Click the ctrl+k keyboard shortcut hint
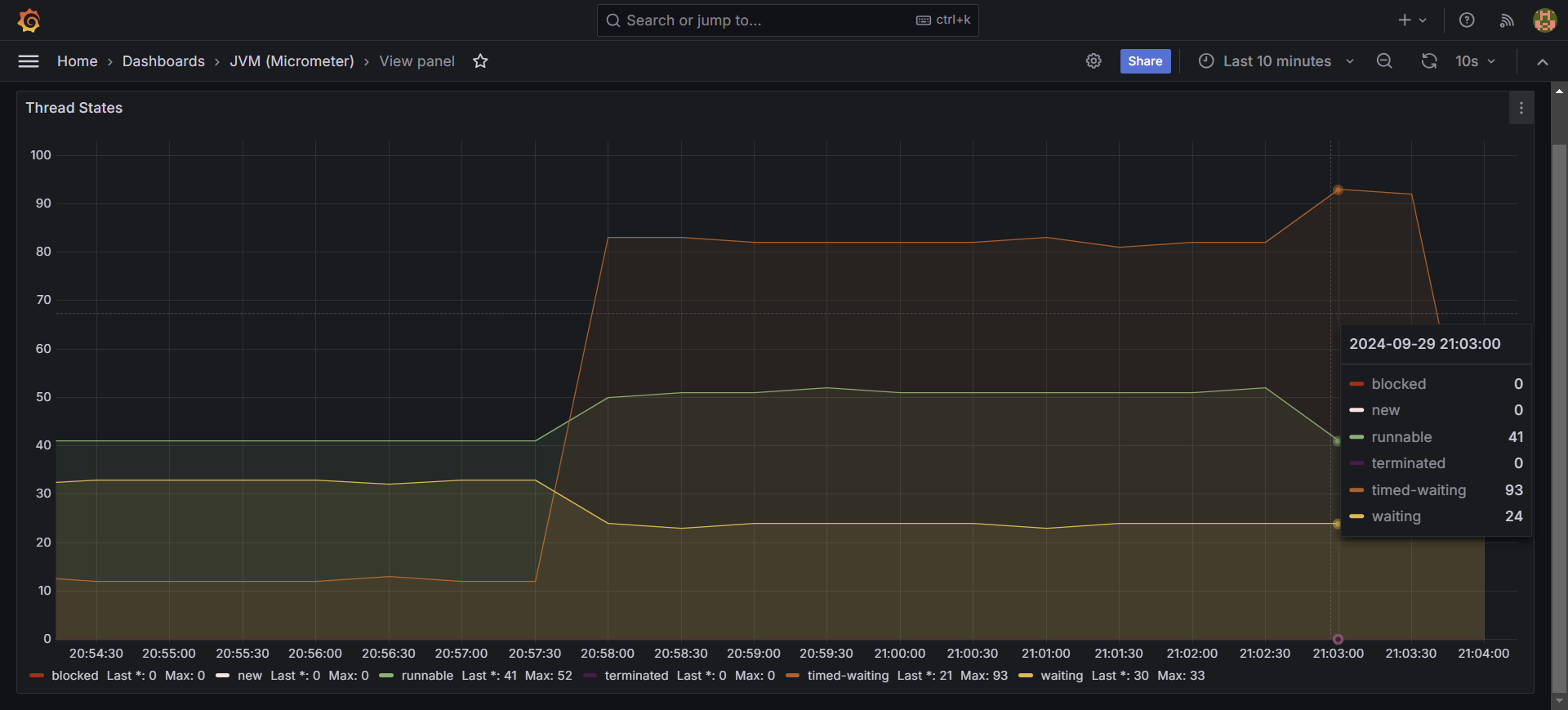The image size is (1568, 710). tap(943, 20)
